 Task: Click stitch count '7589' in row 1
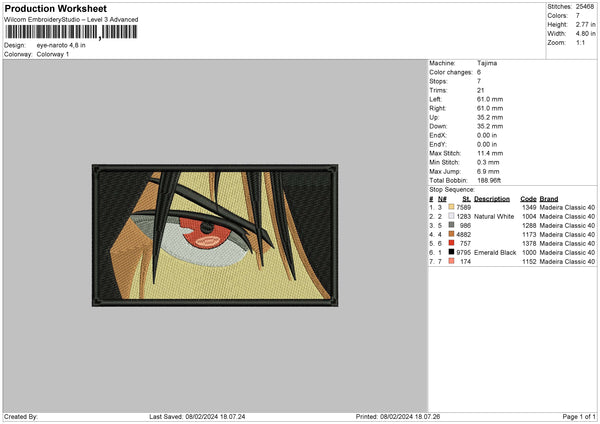463,207
